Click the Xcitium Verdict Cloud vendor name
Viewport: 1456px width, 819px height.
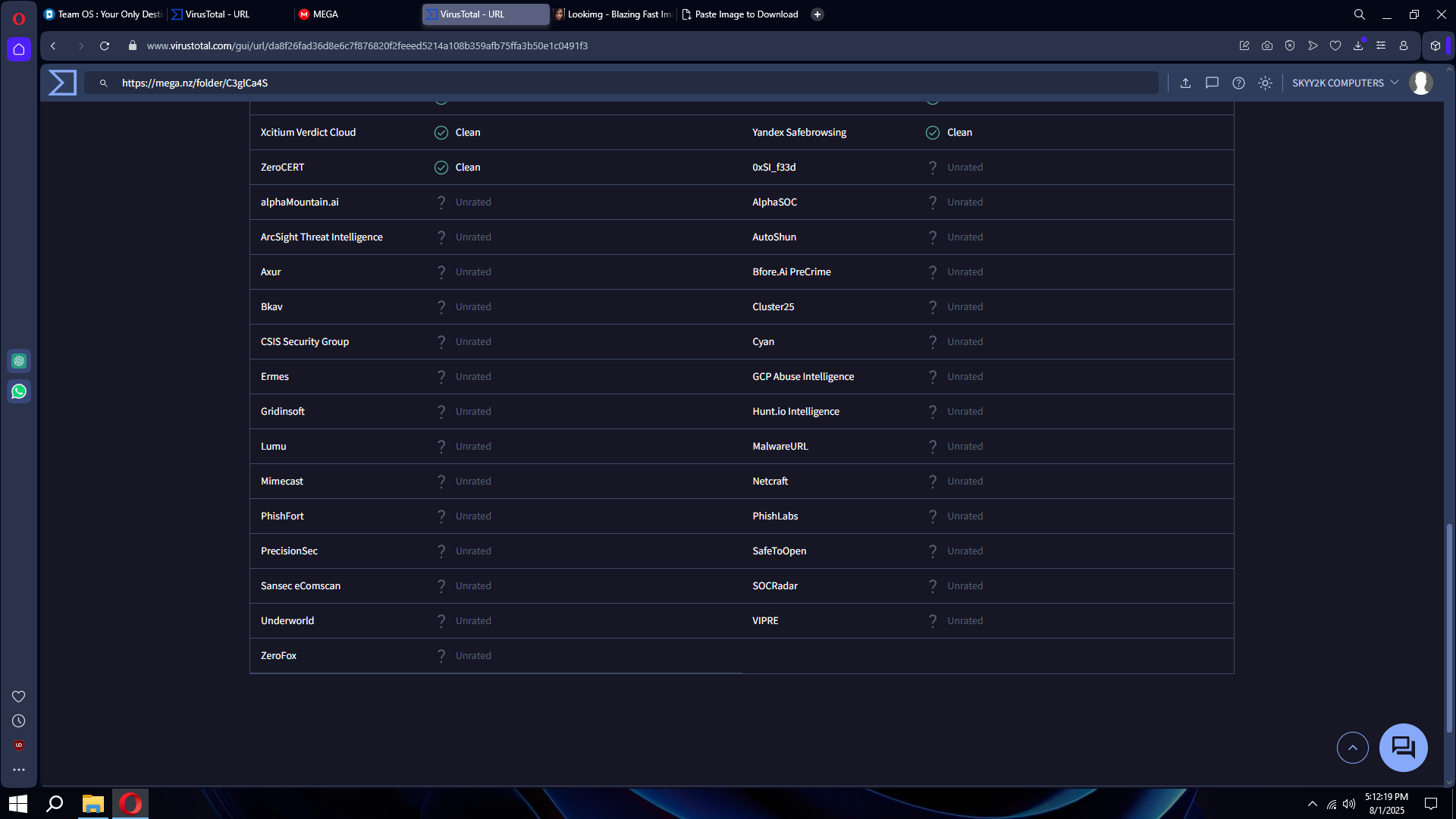[308, 132]
